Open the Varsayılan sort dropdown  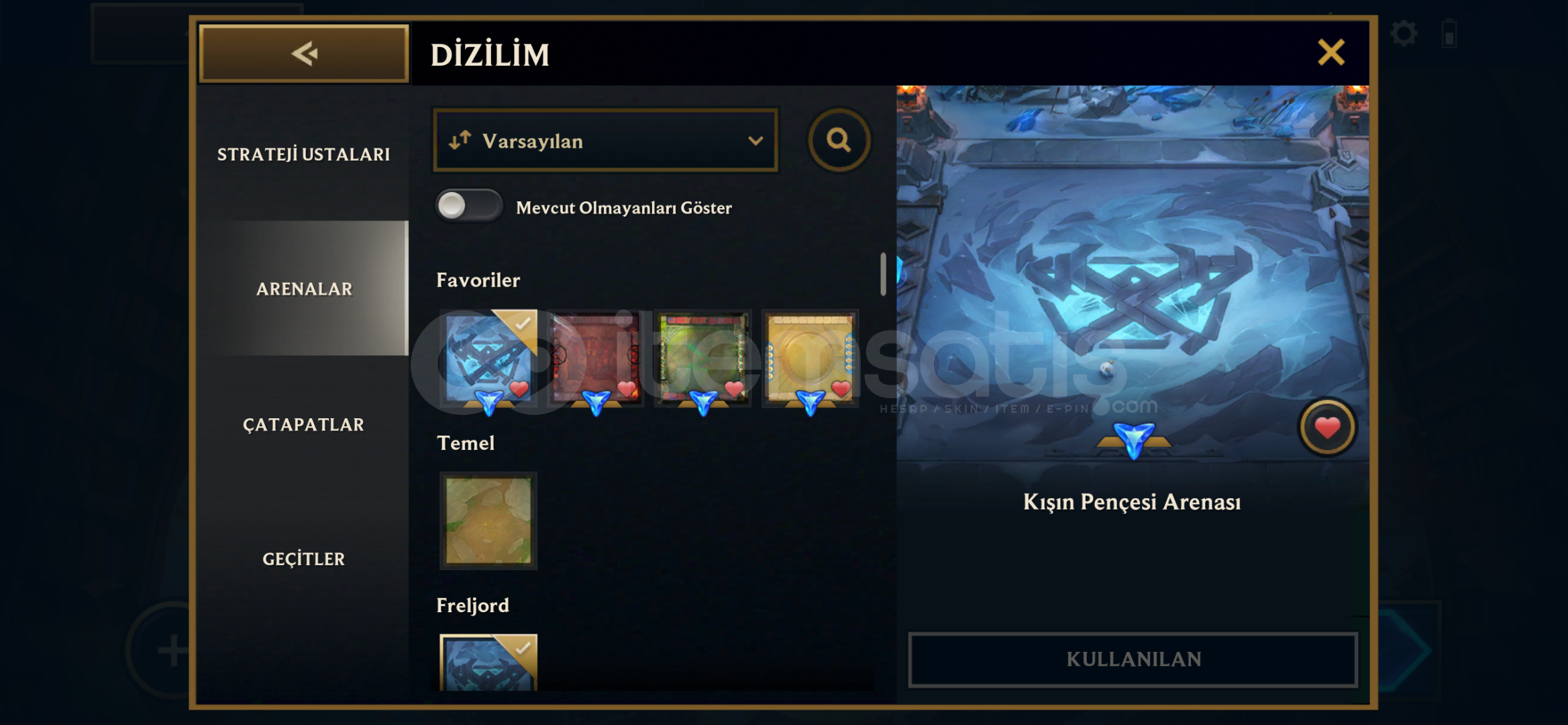tap(605, 140)
